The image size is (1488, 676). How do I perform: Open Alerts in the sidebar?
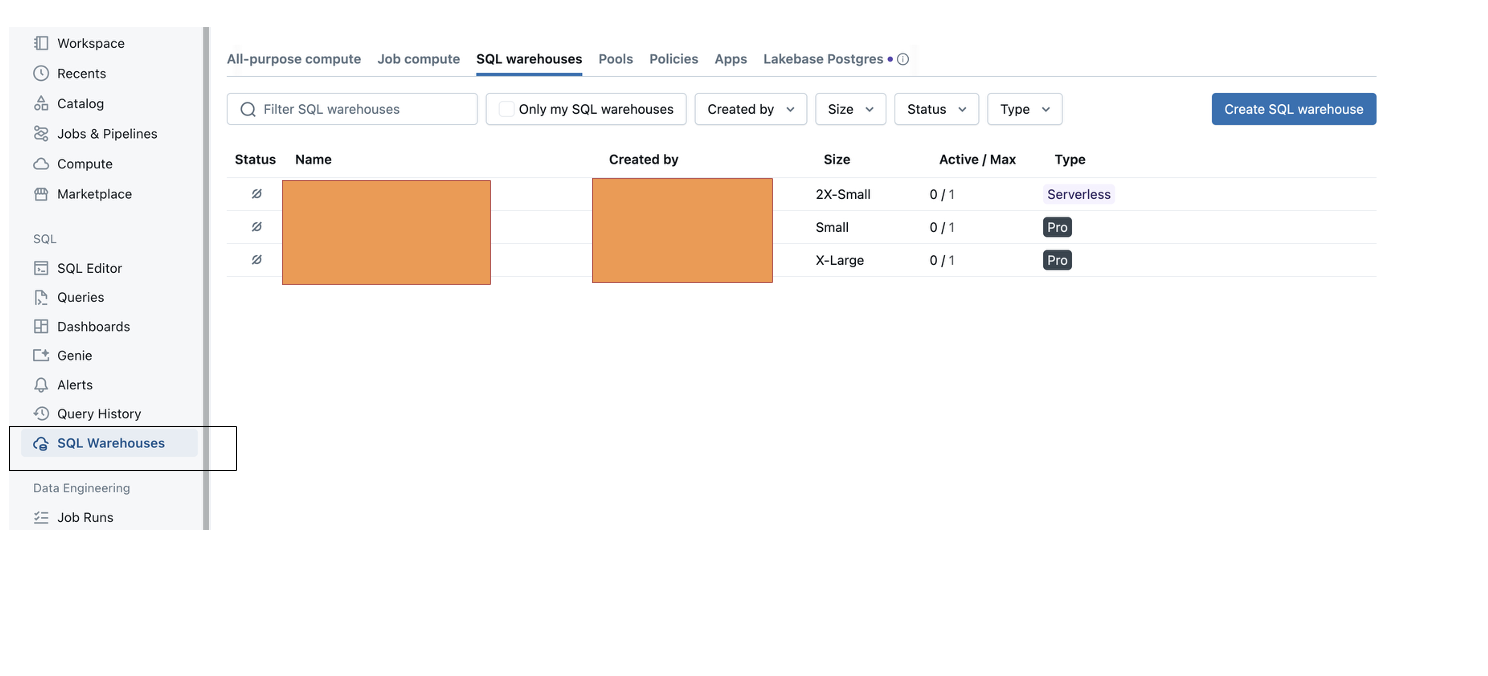pos(74,384)
